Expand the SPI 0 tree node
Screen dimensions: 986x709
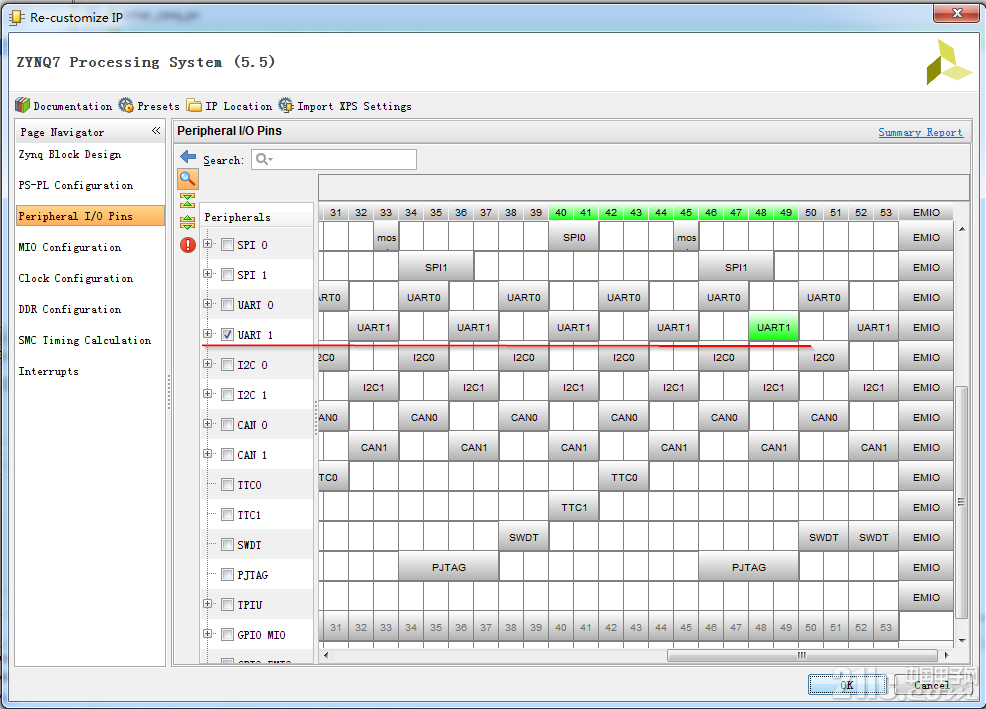click(208, 243)
